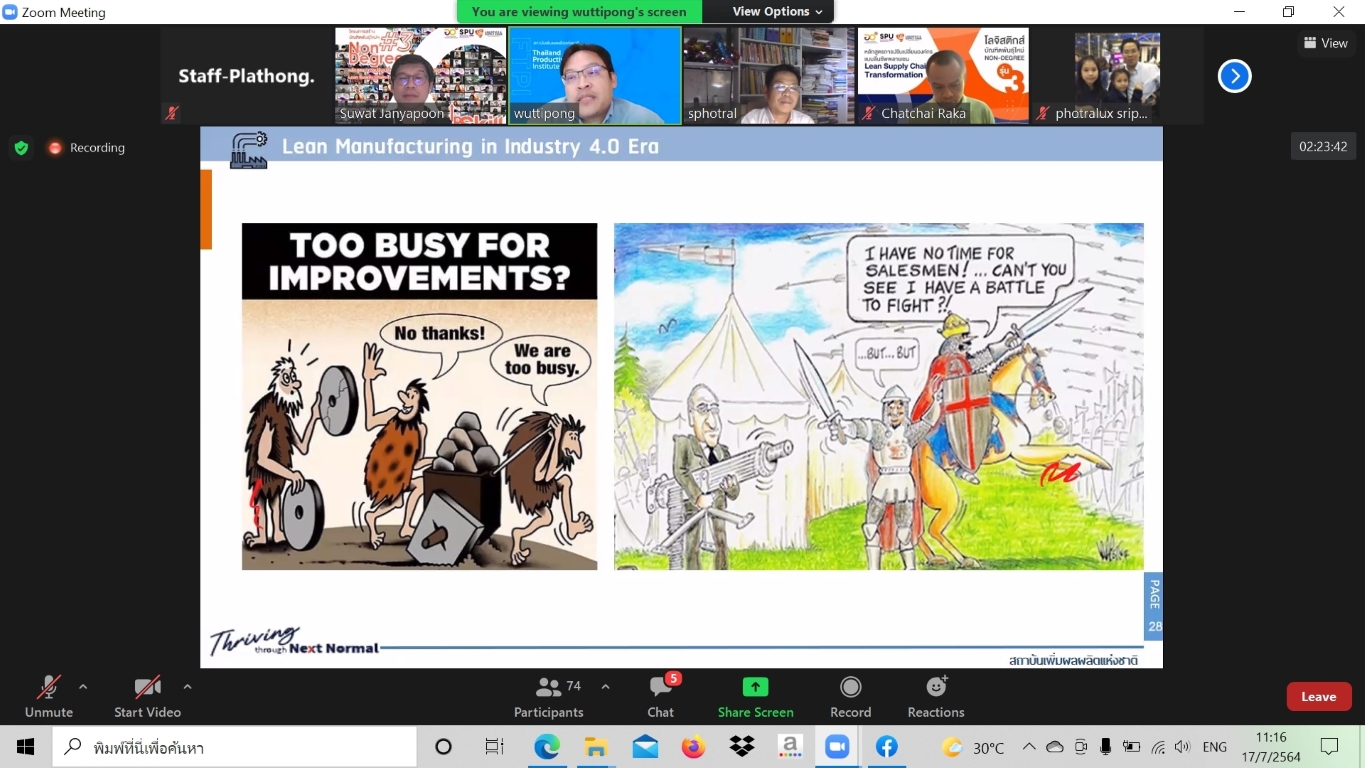The image size is (1365, 768).
Task: Click the knight and salesman cartoon image
Action: pyautogui.click(x=879, y=397)
